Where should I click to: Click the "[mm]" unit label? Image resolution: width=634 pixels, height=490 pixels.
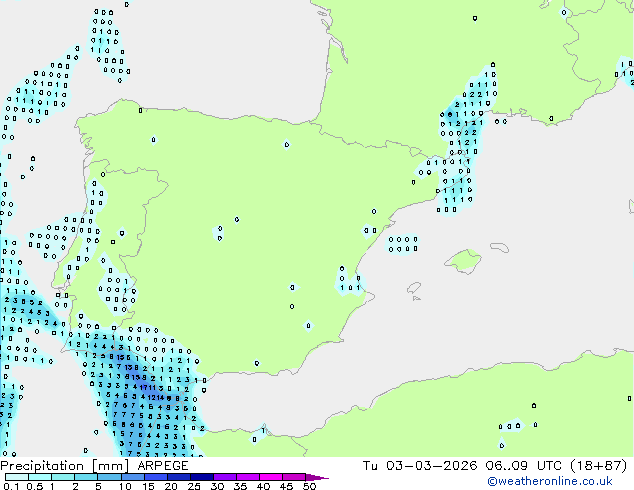pyautogui.click(x=111, y=466)
